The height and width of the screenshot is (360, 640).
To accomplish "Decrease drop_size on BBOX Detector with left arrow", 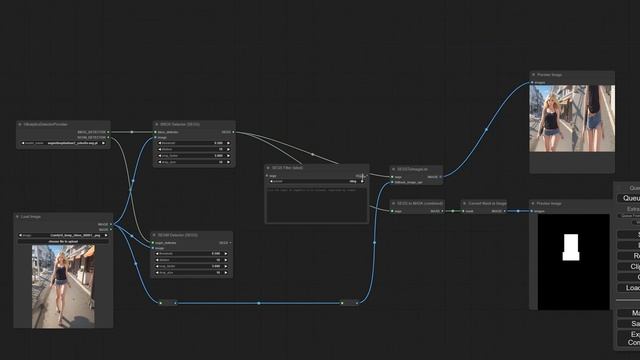I will pos(160,162).
